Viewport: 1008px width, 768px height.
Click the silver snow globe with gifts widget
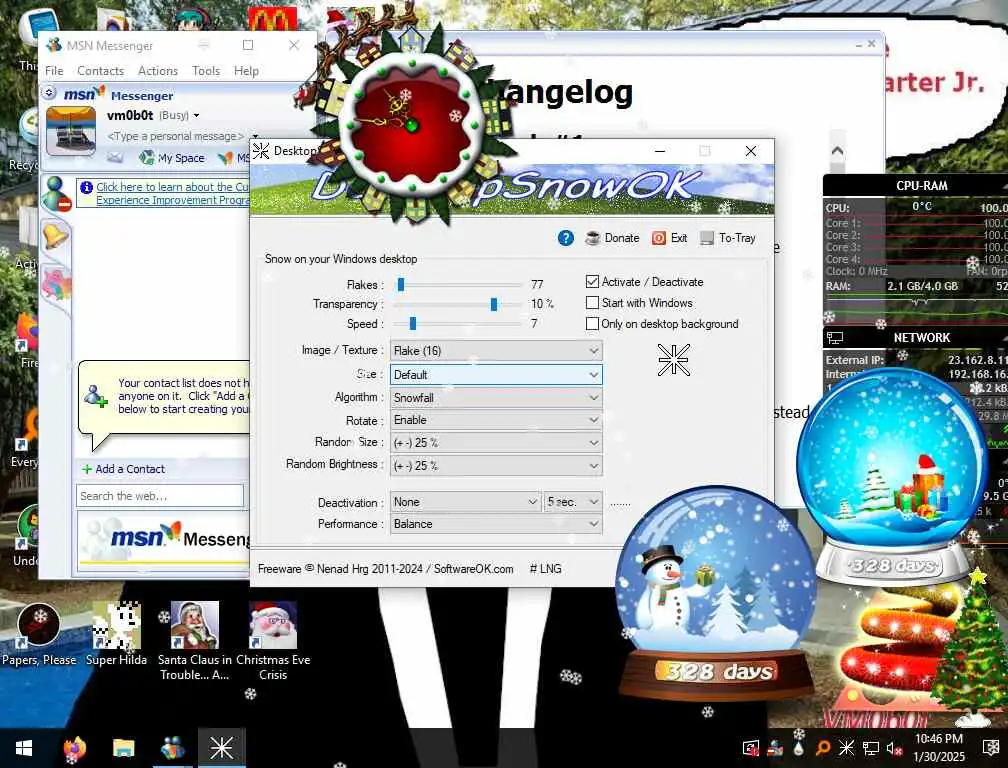pos(892,476)
